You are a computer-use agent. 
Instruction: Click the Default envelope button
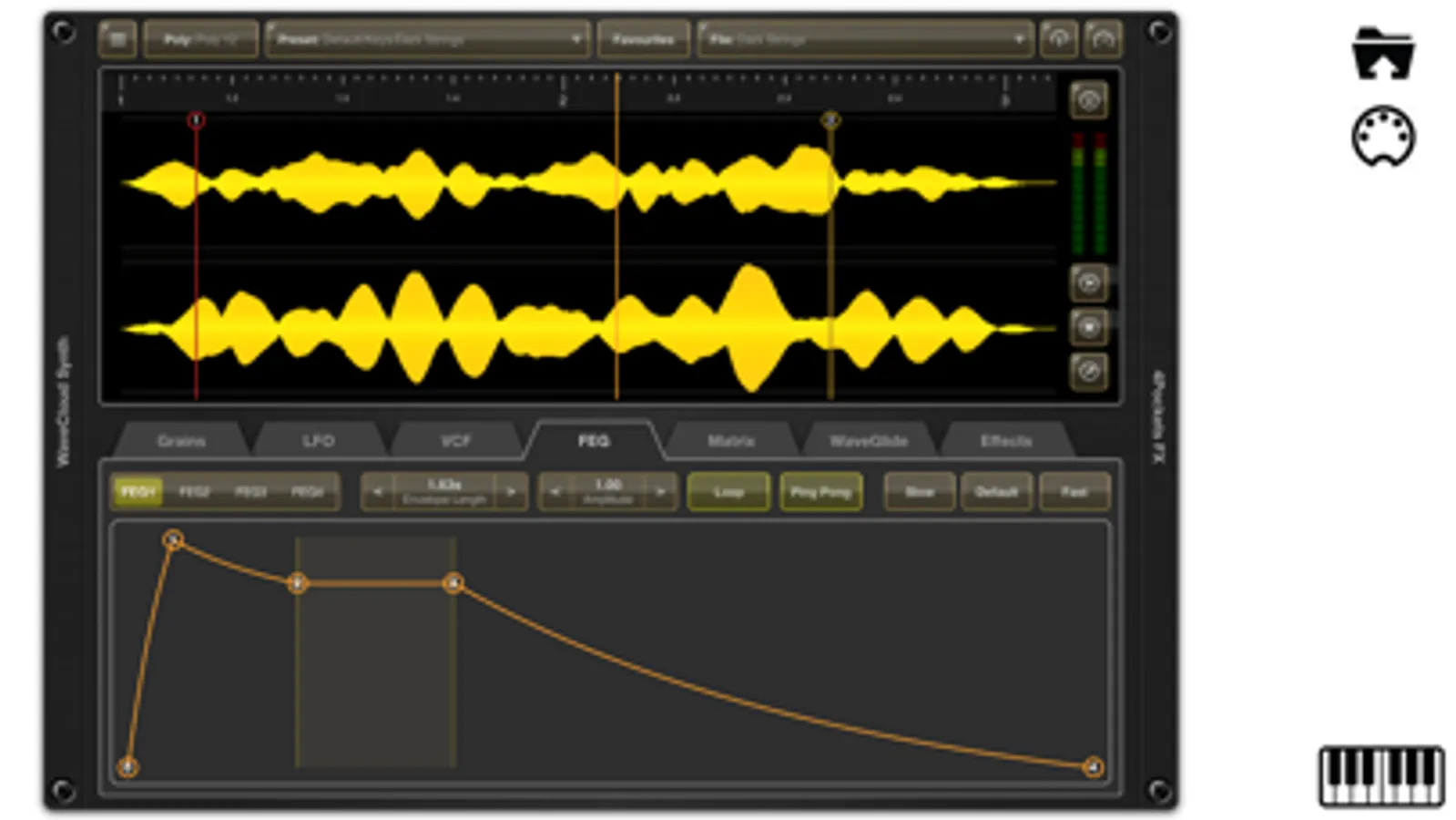(996, 492)
